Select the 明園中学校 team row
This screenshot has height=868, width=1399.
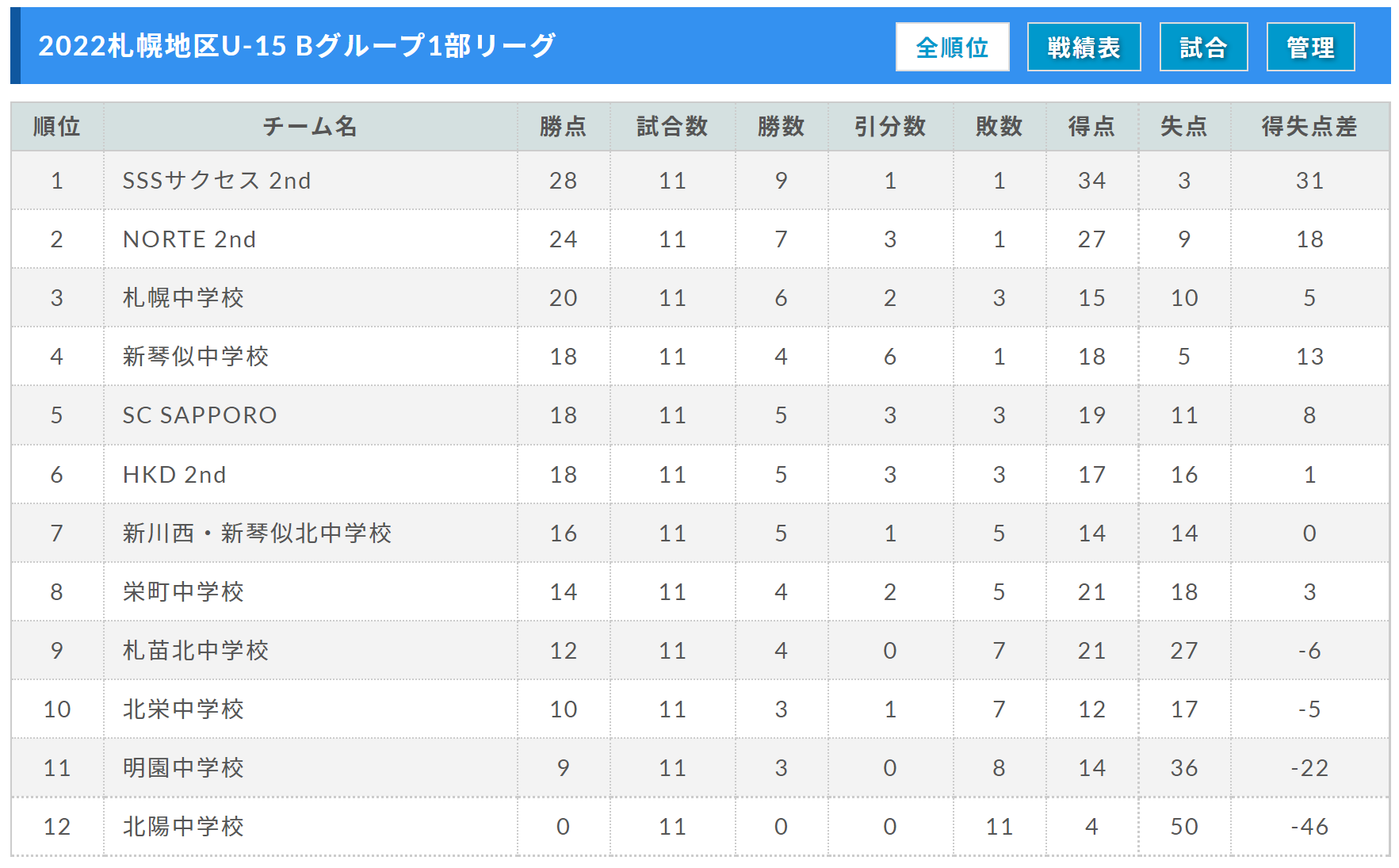(183, 768)
